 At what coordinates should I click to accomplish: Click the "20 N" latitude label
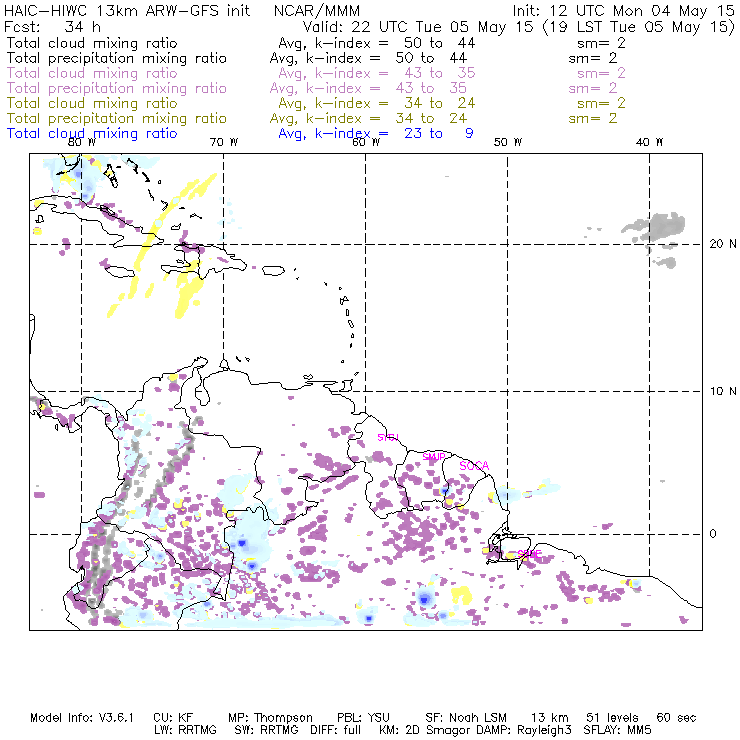(x=723, y=244)
